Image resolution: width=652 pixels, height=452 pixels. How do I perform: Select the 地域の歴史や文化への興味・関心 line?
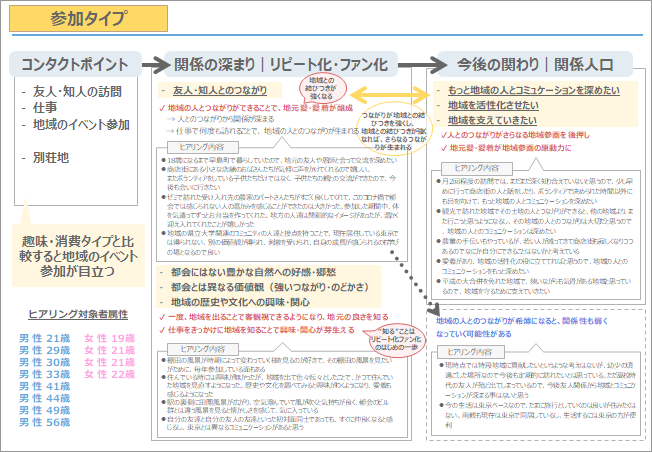pos(240,302)
